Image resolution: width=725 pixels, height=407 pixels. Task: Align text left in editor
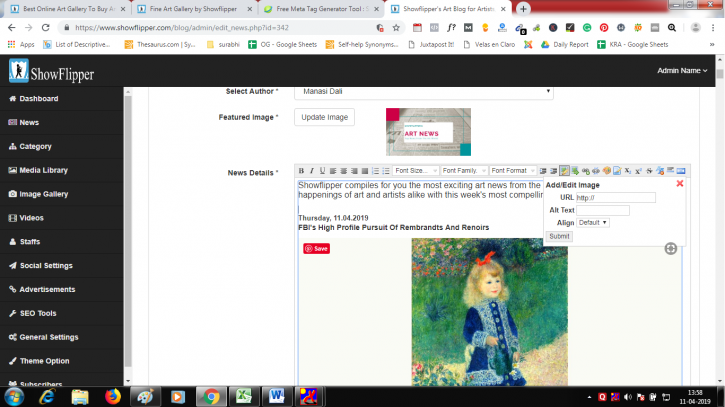pos(333,171)
